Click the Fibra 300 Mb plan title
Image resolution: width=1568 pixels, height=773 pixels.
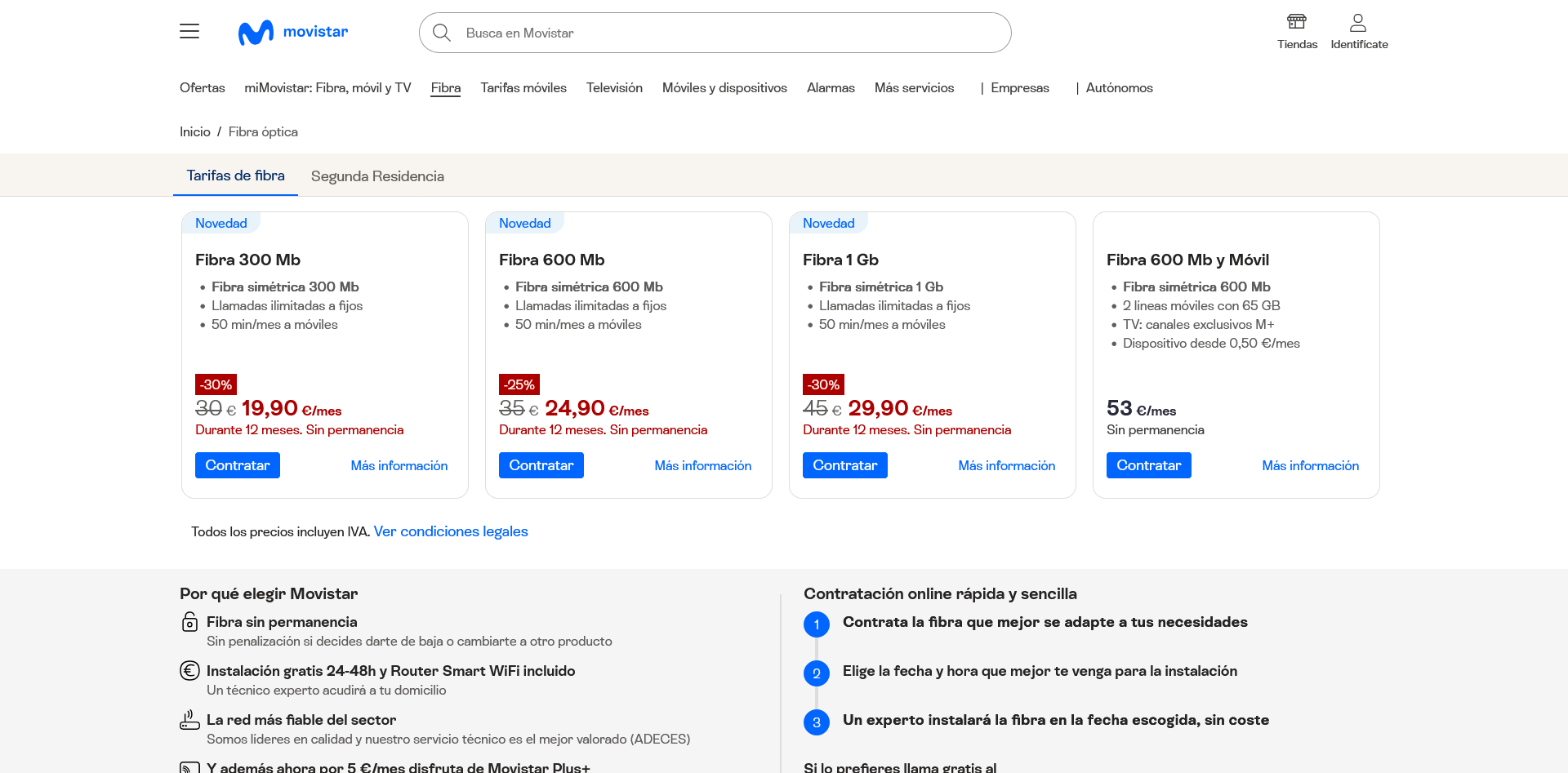click(x=247, y=260)
